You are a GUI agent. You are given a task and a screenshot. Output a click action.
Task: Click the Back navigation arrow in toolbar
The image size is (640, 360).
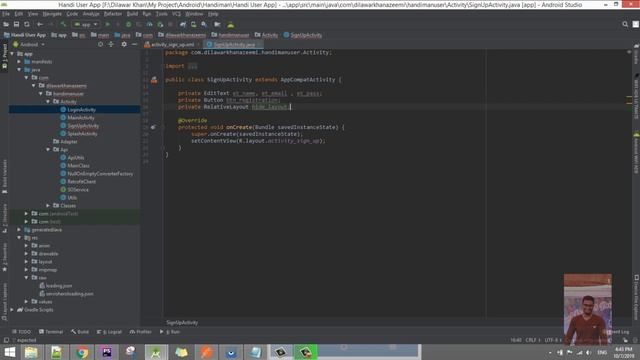click(40, 24)
